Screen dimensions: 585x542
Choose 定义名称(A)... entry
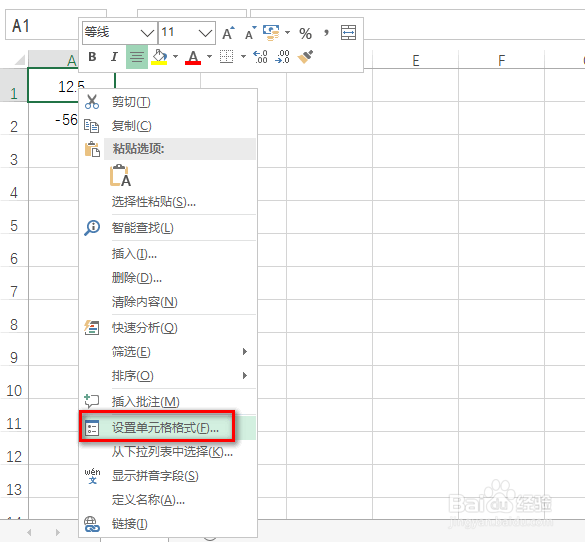coord(168,499)
